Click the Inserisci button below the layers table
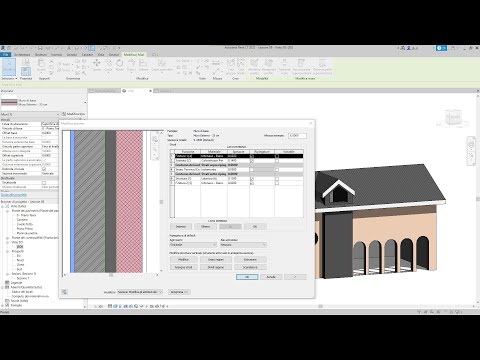This screenshot has height=360, width=480. [181, 226]
